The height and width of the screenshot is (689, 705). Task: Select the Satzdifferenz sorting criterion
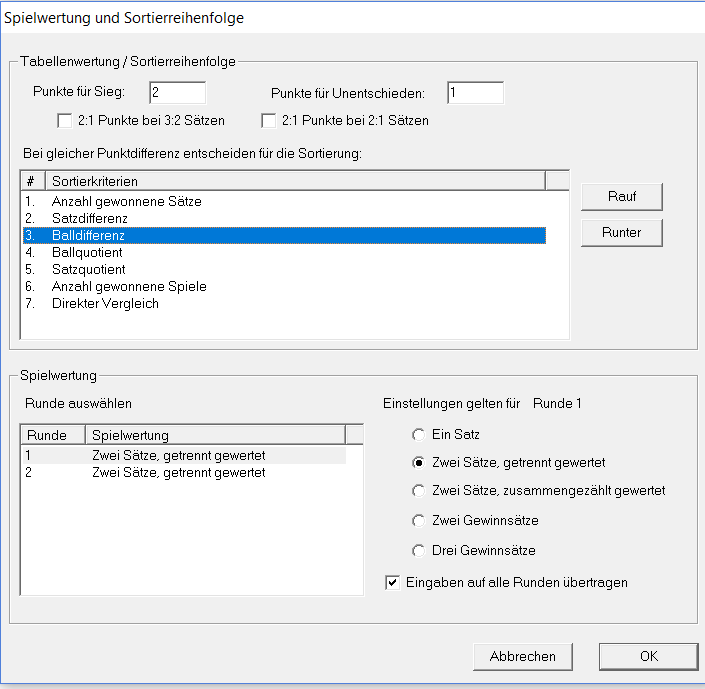pyautogui.click(x=89, y=218)
